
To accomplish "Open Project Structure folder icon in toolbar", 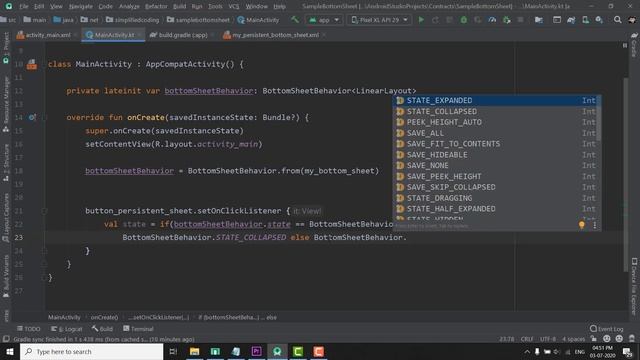I will (539, 20).
